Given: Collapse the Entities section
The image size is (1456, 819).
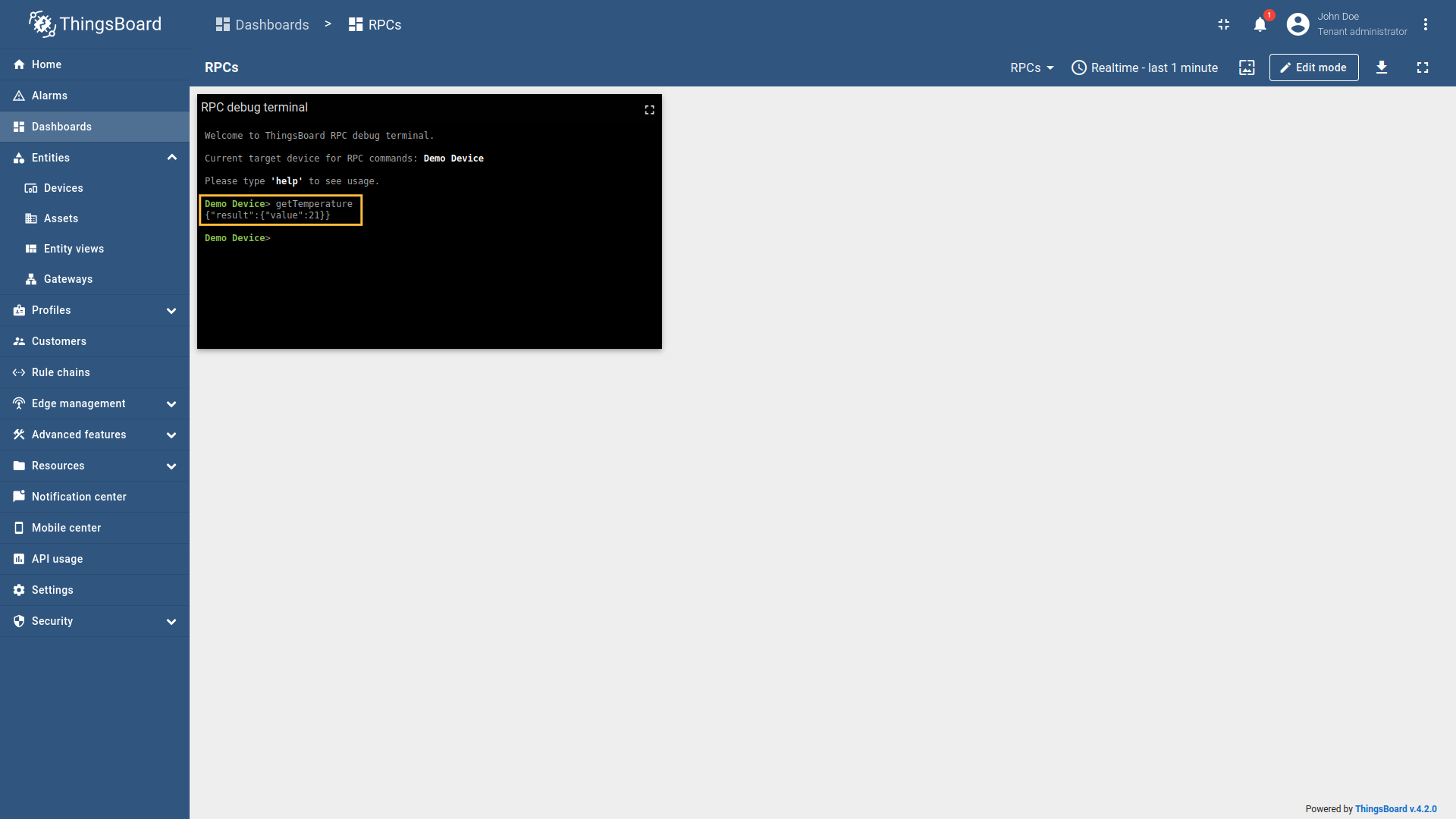Looking at the screenshot, I should coord(171,158).
